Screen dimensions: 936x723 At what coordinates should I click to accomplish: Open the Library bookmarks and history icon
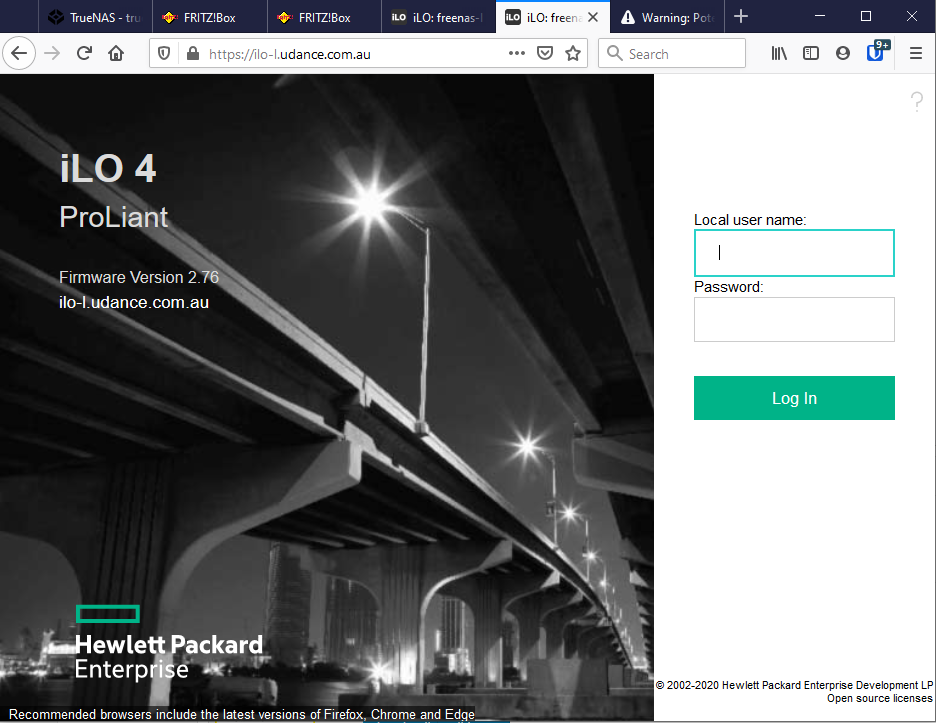click(x=779, y=54)
